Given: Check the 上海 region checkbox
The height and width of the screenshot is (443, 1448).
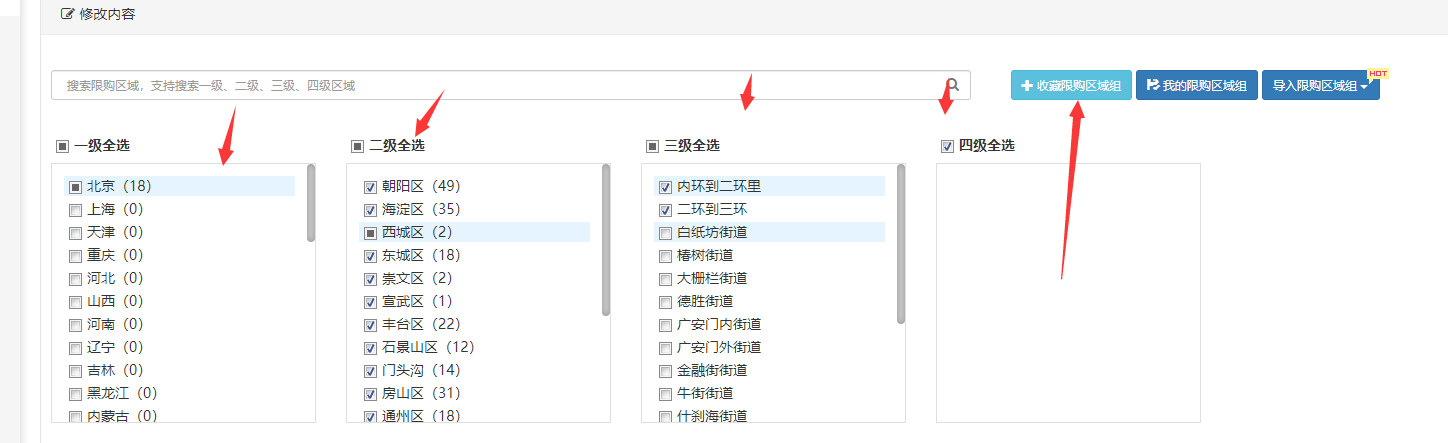Looking at the screenshot, I should click(75, 210).
